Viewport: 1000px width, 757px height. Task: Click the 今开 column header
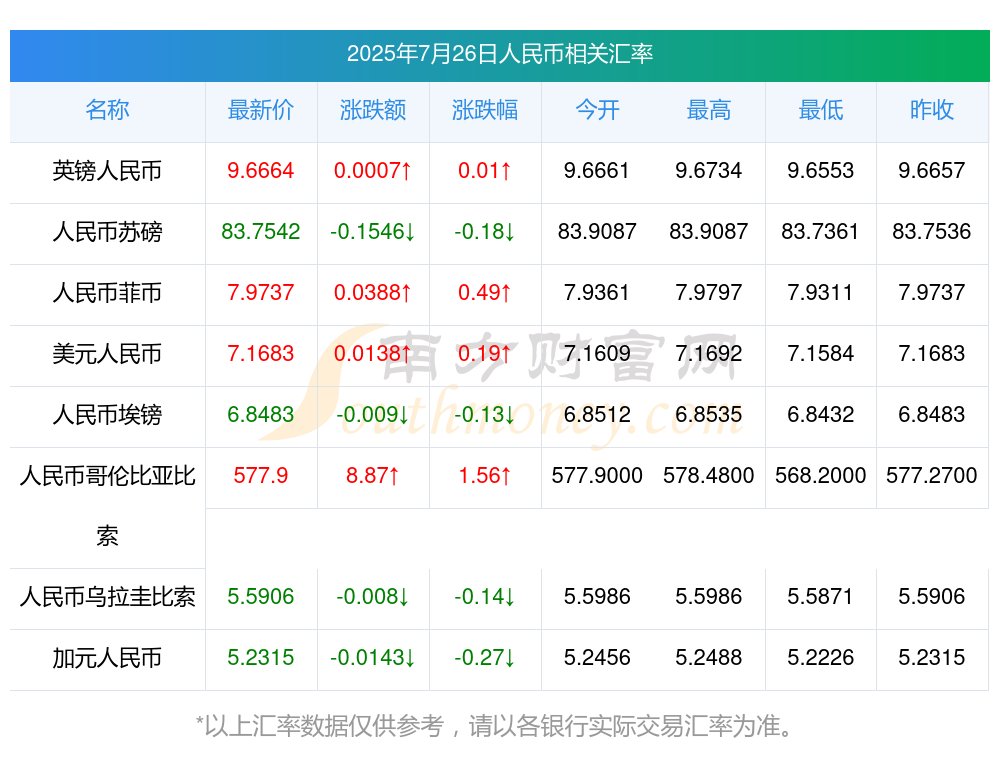(x=597, y=110)
